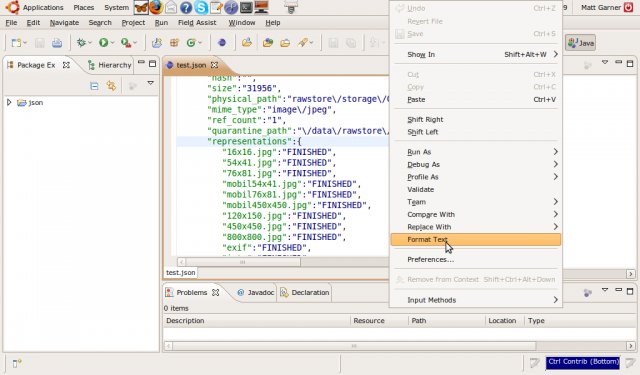
Task: Click the red power icon beside Matt Garner
Action: coord(629,7)
